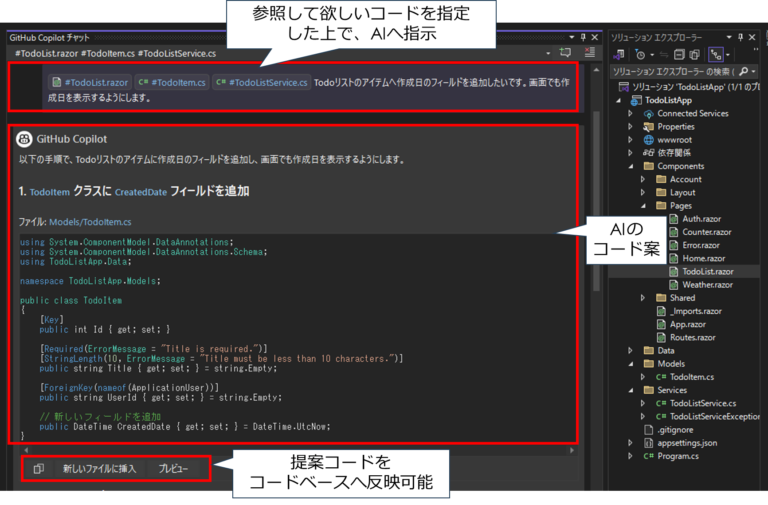Viewport: 768px width, 505px height.
Task: Select Error.razor file
Action: (x=701, y=245)
